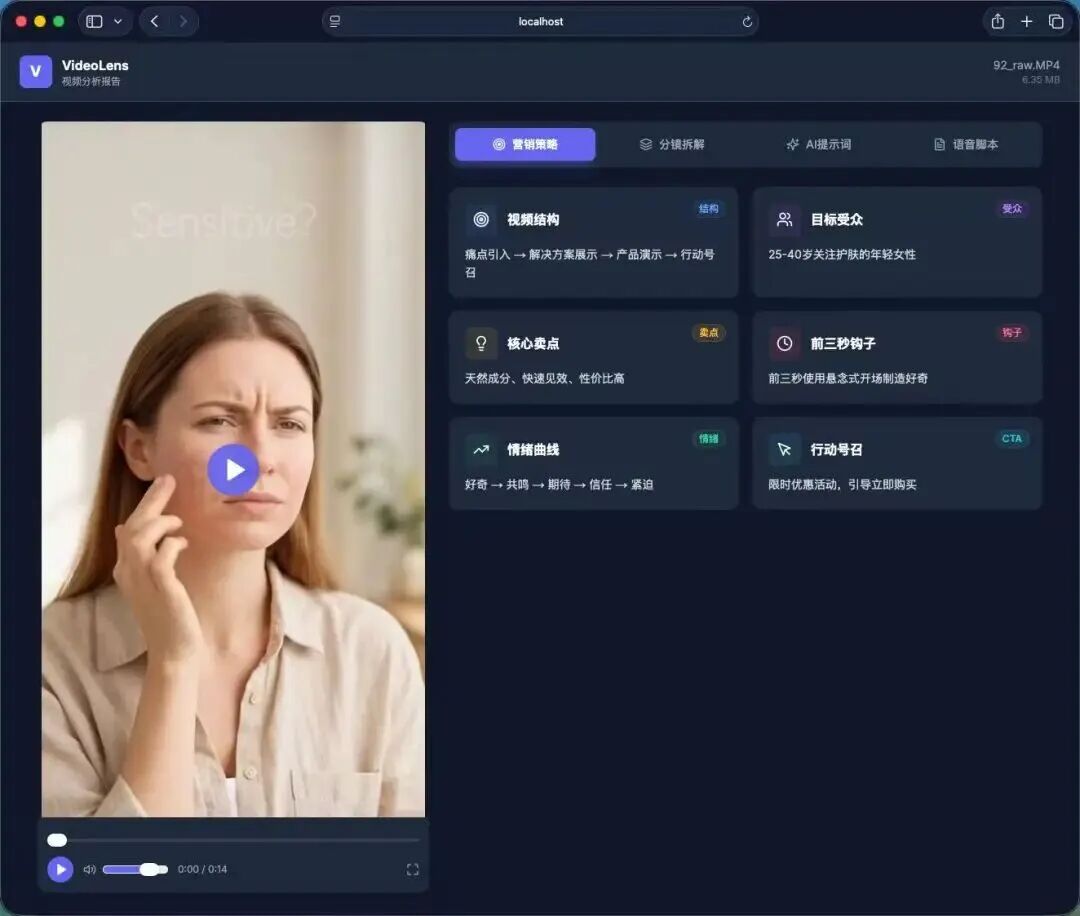Click the cursor icon on the 行动号召 card
This screenshot has height=916, width=1080.
click(x=785, y=449)
